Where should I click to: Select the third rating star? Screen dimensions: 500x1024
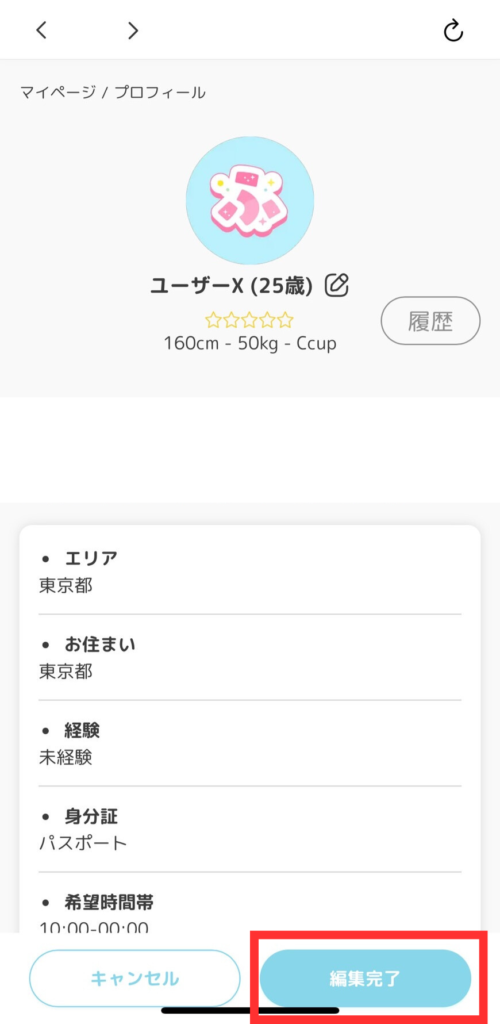[249, 320]
